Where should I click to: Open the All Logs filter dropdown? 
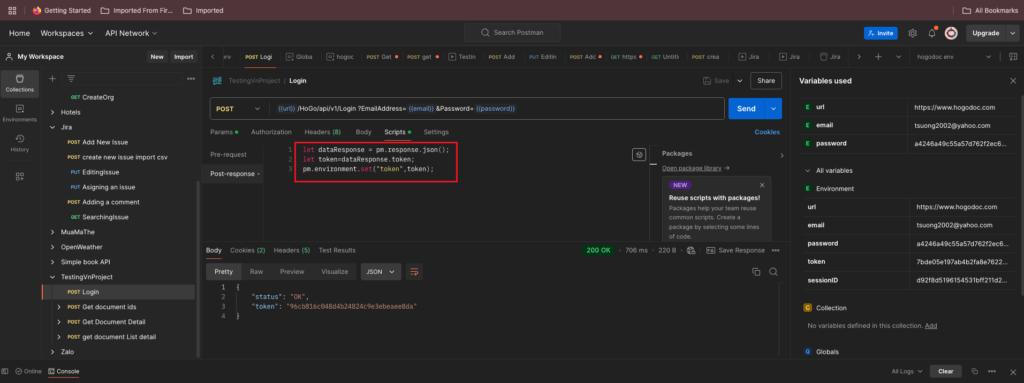tap(908, 371)
